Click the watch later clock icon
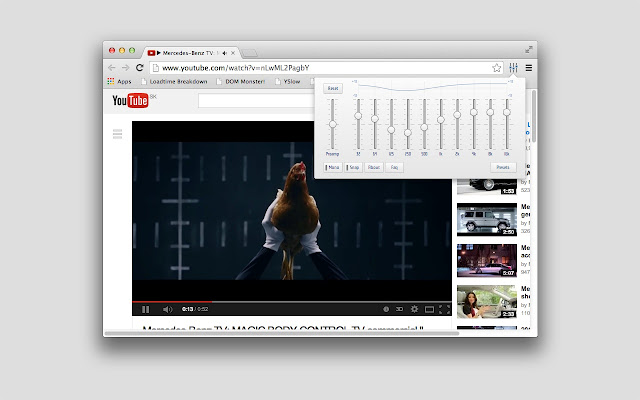Screen dimensions: 640x400 click(x=386, y=309)
